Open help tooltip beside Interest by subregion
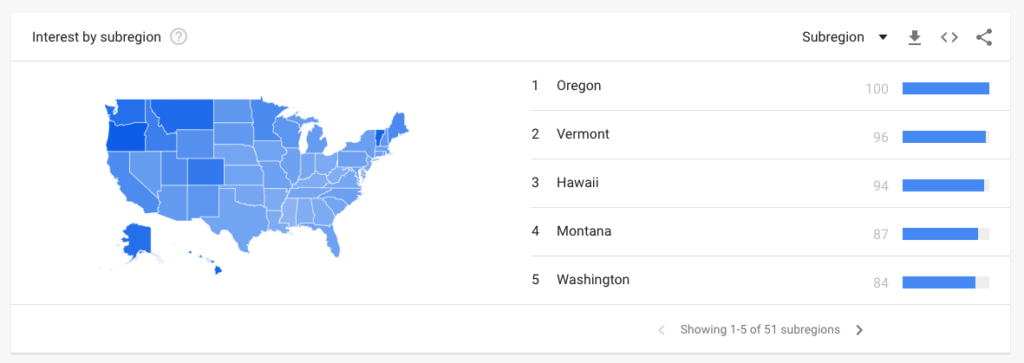This screenshot has height=363, width=1024. pos(178,37)
